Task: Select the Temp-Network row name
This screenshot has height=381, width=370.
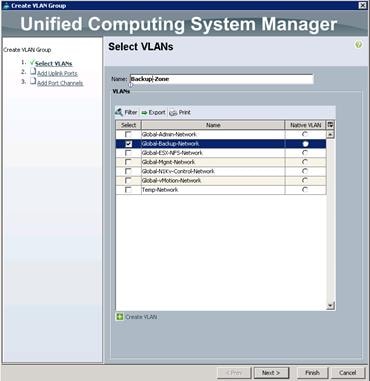Action: [160, 190]
